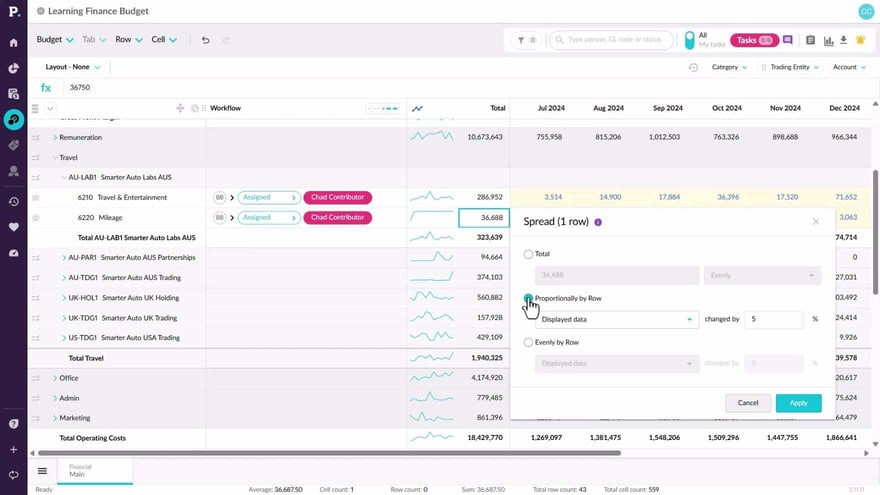Screen dimensions: 880x495
Task: Click the Cancel button in Spread dialog
Action: point(747,403)
